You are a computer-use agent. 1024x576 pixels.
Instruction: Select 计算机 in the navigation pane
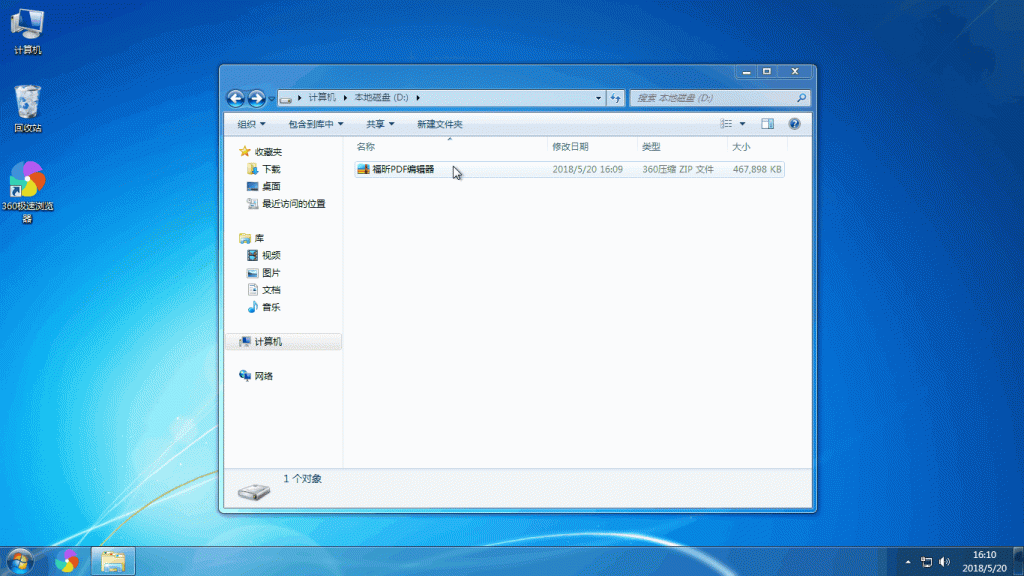click(x=283, y=342)
